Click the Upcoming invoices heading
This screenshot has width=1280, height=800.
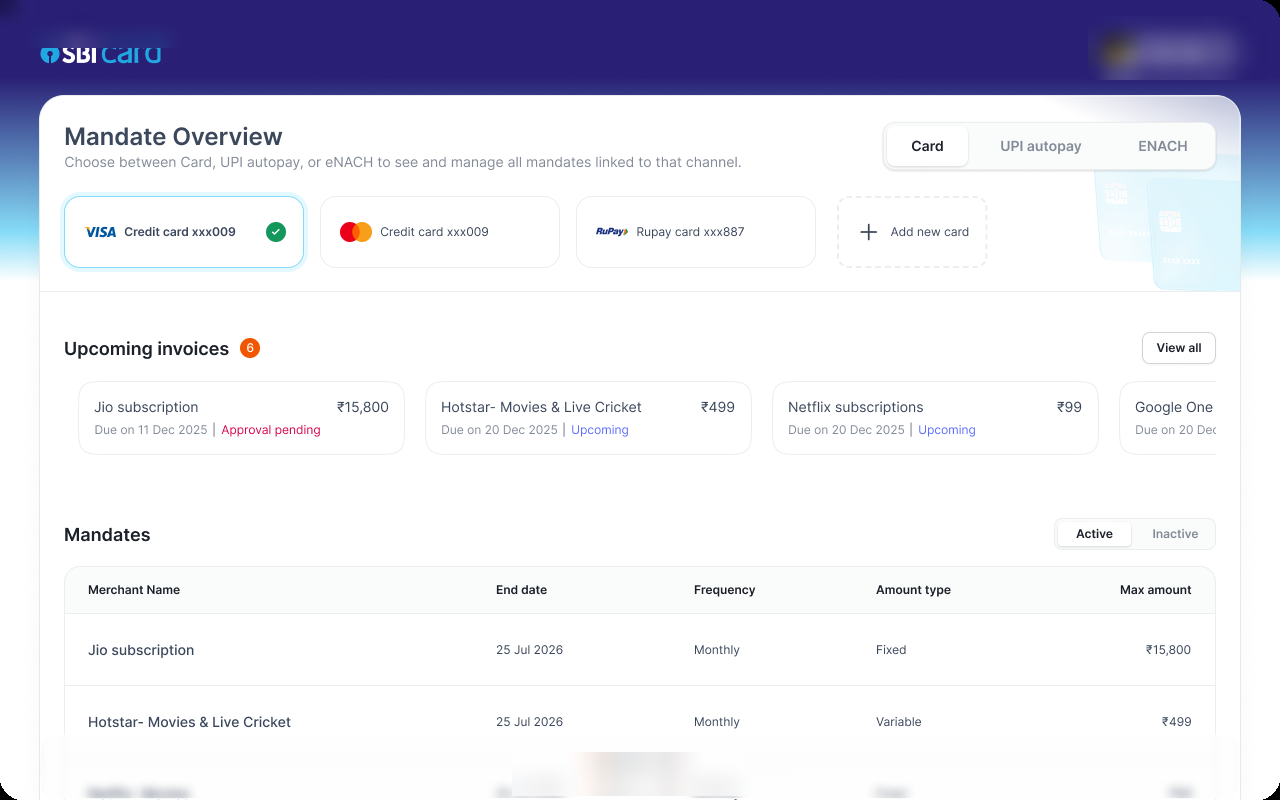pyautogui.click(x=147, y=349)
